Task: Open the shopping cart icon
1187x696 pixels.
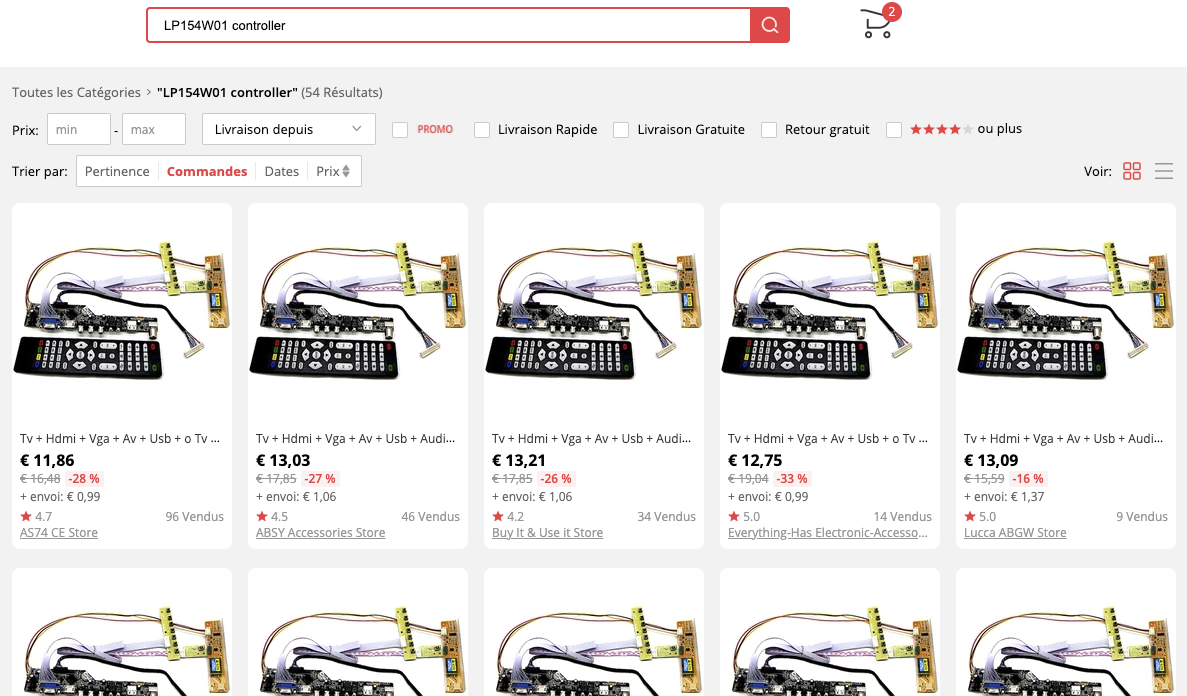Action: point(876,25)
